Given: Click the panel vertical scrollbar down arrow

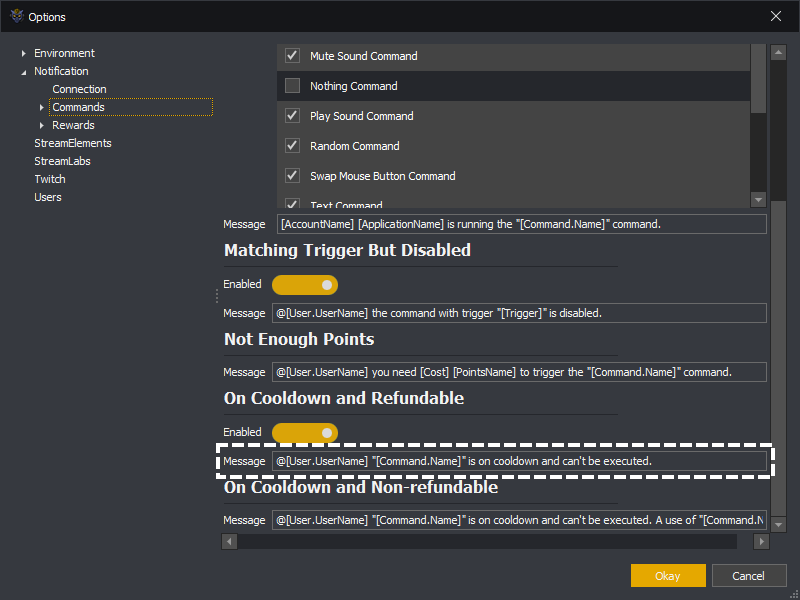Looking at the screenshot, I should point(778,524).
